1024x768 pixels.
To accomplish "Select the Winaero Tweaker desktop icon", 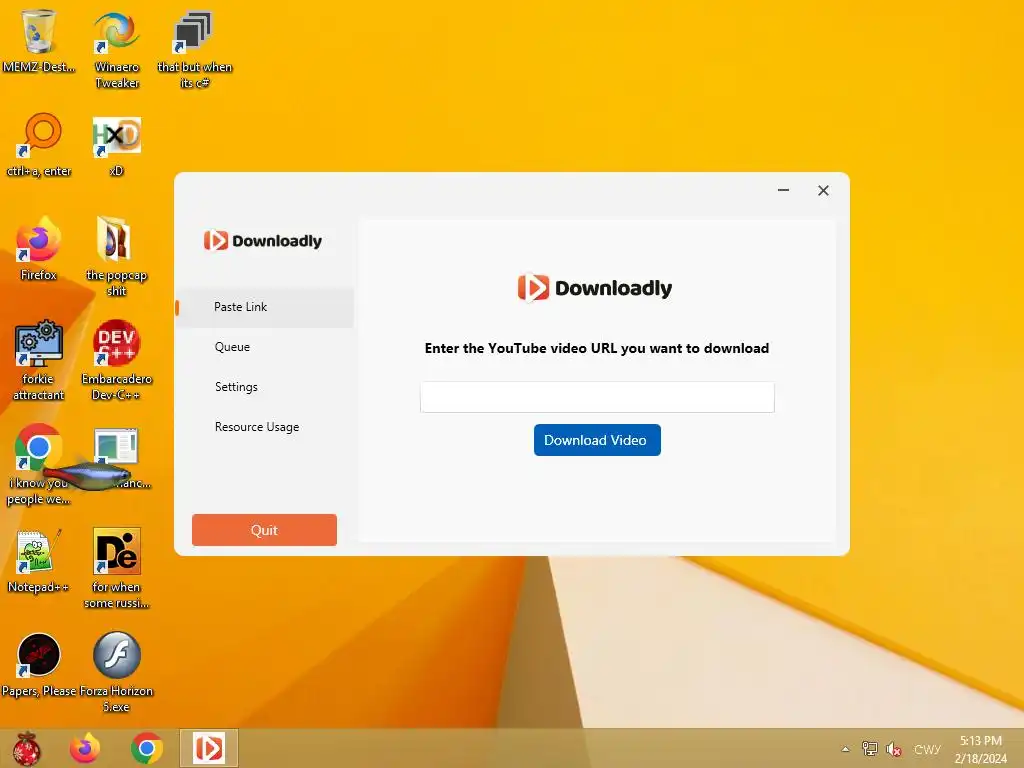I will point(116,49).
